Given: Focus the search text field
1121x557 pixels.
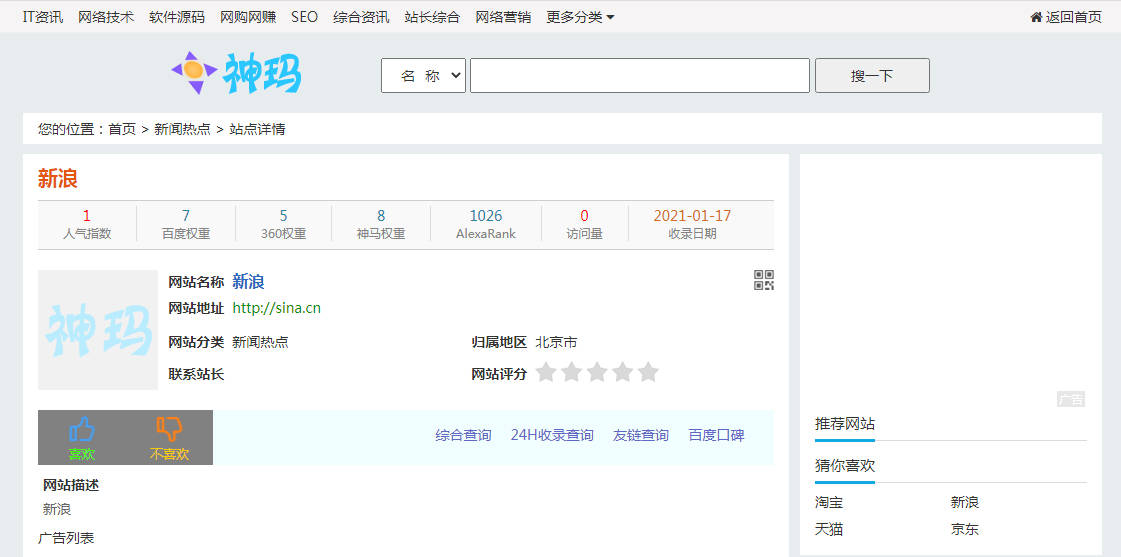Looking at the screenshot, I should (640, 76).
